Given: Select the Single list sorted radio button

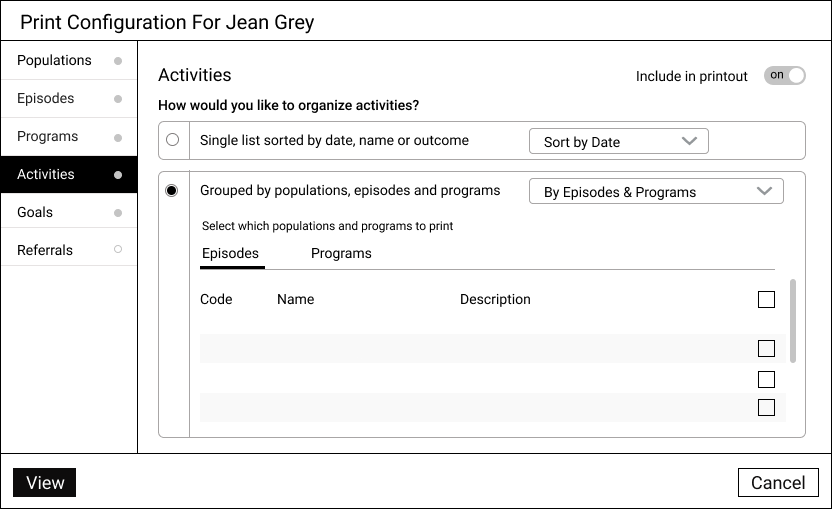Looking at the screenshot, I should tap(172, 140).
